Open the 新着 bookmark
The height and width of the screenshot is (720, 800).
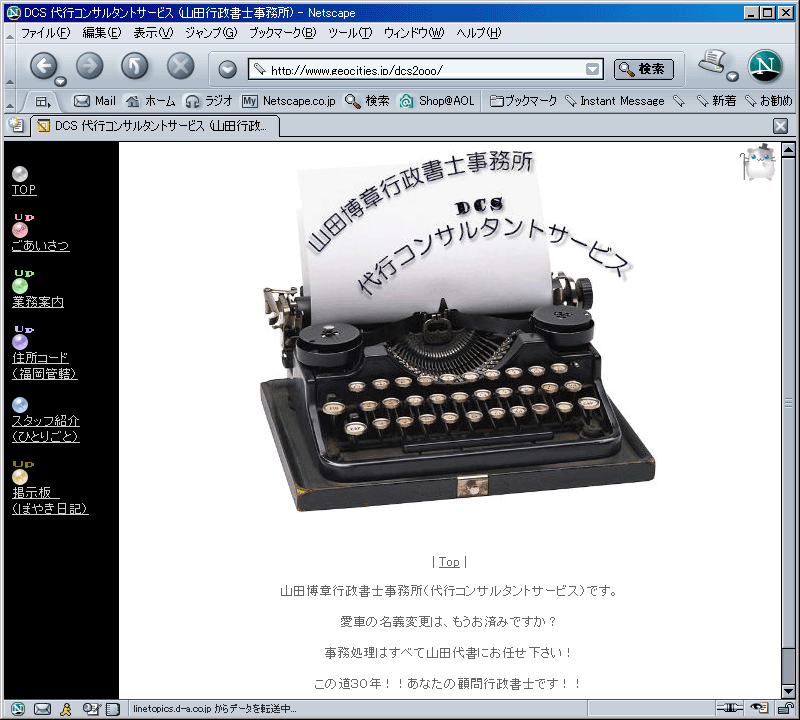[x=716, y=101]
